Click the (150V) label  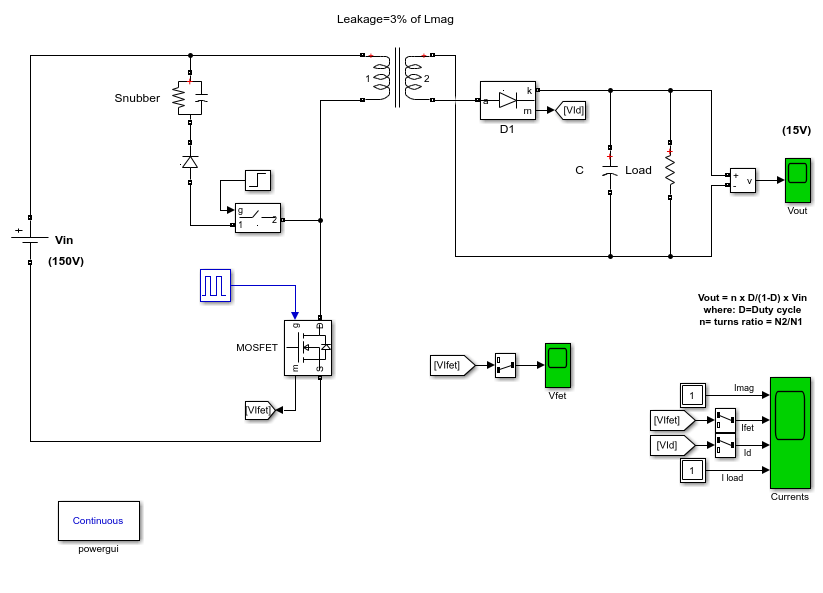[66, 261]
